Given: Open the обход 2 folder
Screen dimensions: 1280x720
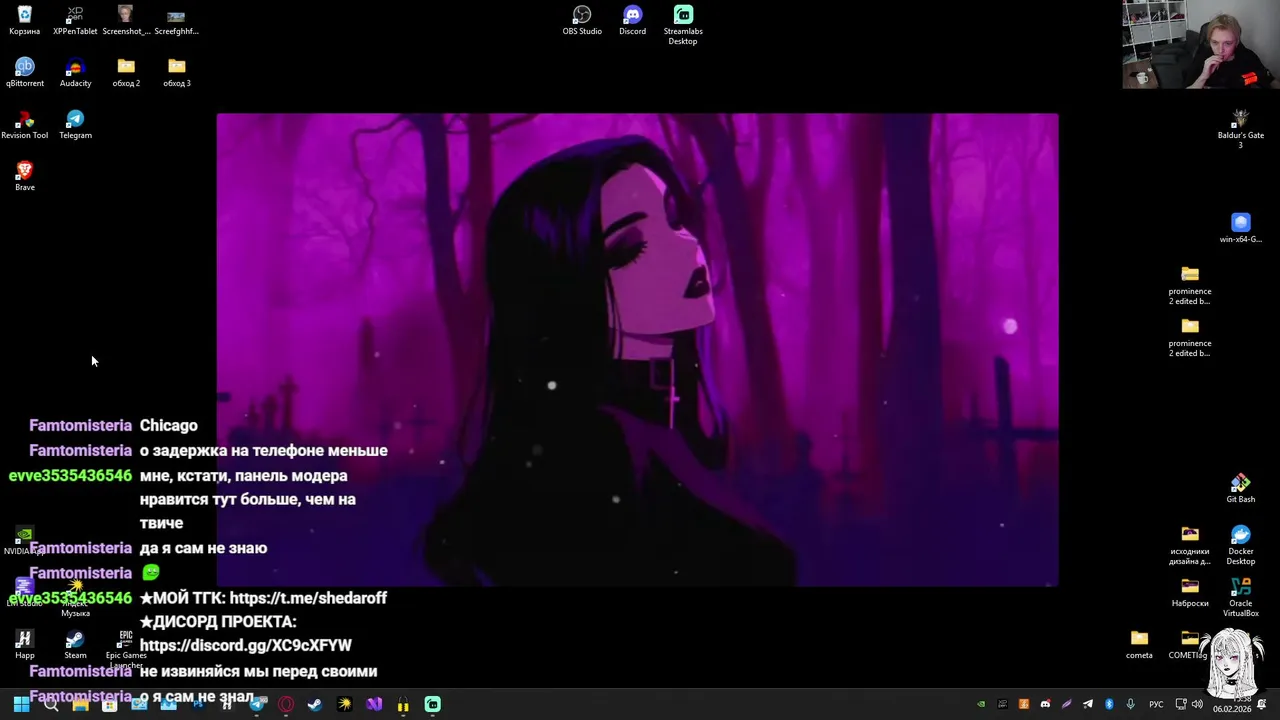Looking at the screenshot, I should (x=126, y=72).
